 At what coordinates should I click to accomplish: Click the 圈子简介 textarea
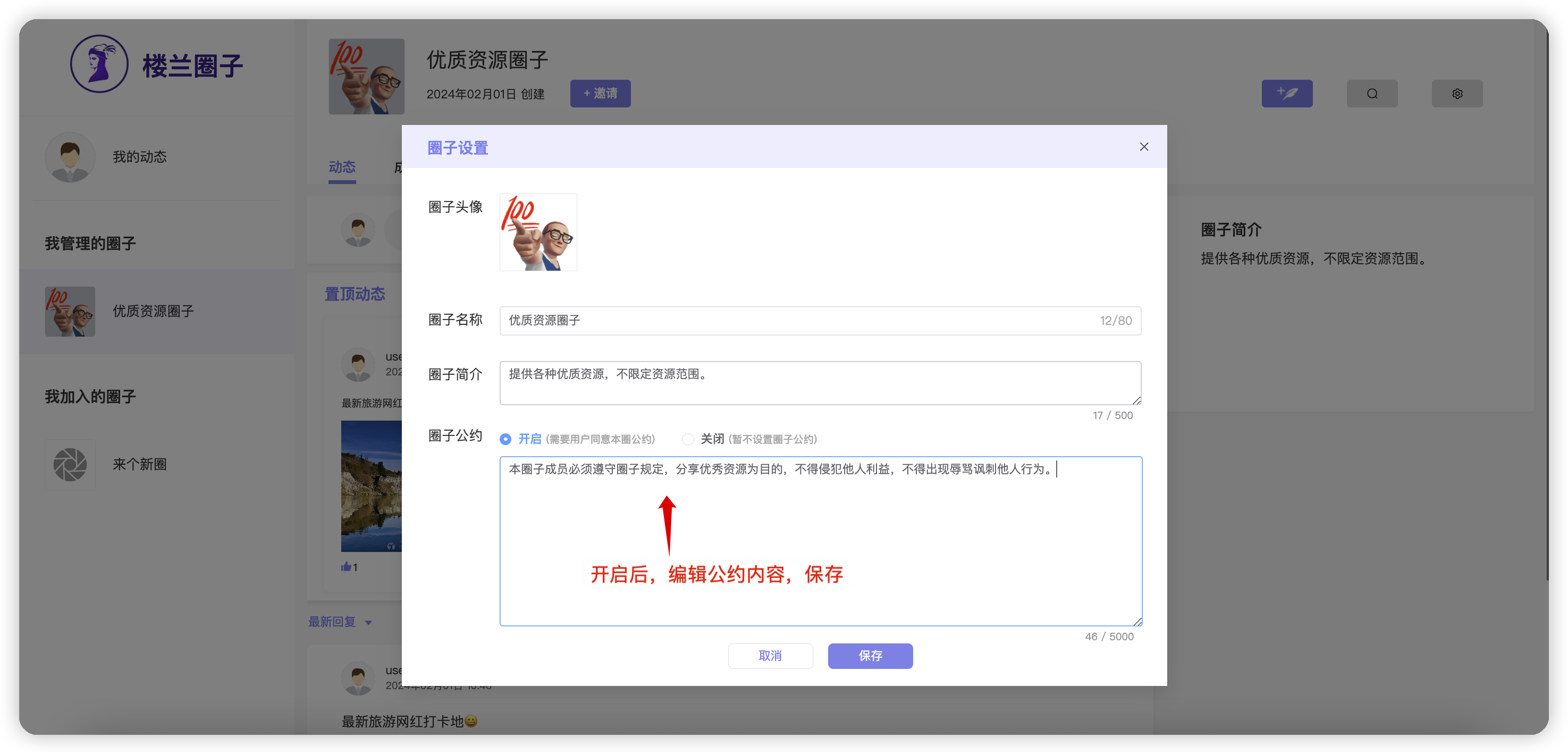(x=821, y=383)
